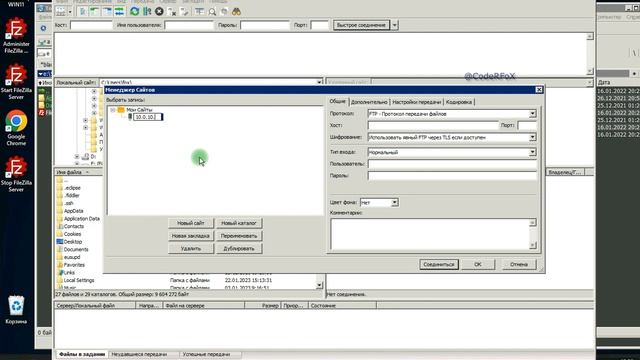Open the Site Manager toolbar icon
Viewport: 640px width, 360px height.
tap(60, 12)
